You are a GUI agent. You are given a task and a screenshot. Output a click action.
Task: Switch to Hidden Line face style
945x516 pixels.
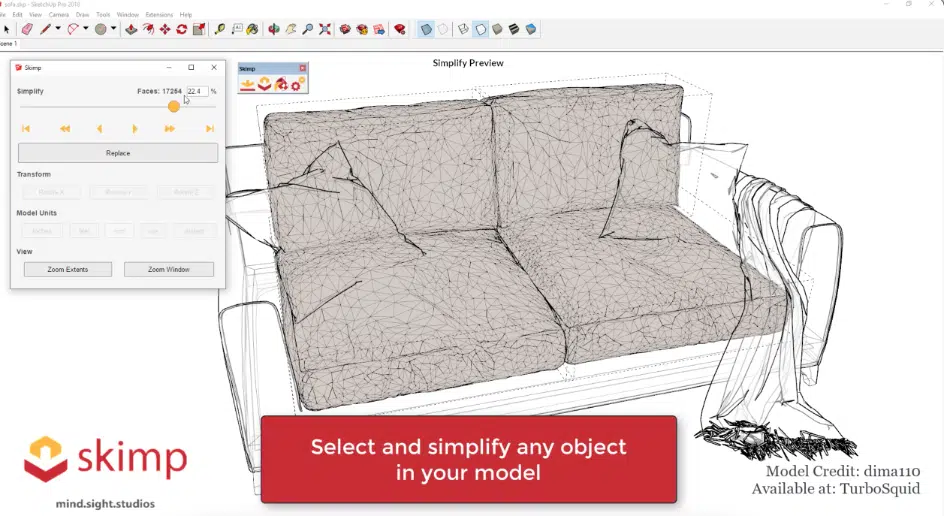(480, 29)
